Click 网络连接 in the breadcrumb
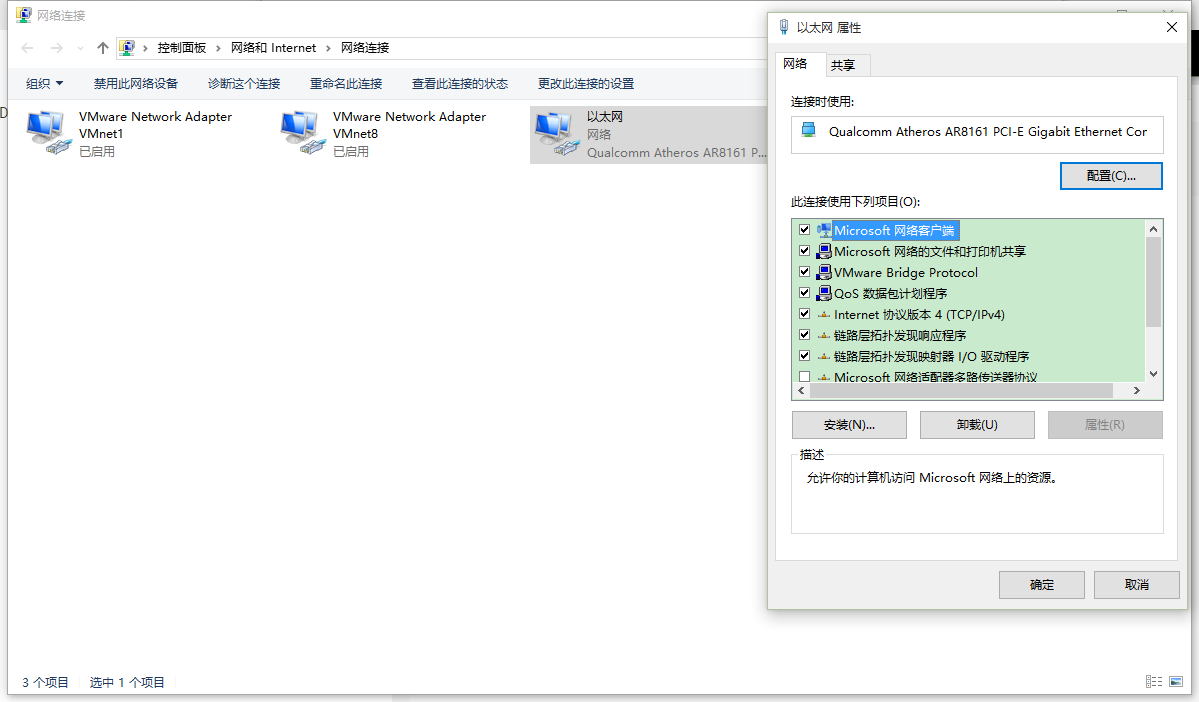1199x702 pixels. pyautogui.click(x=365, y=48)
